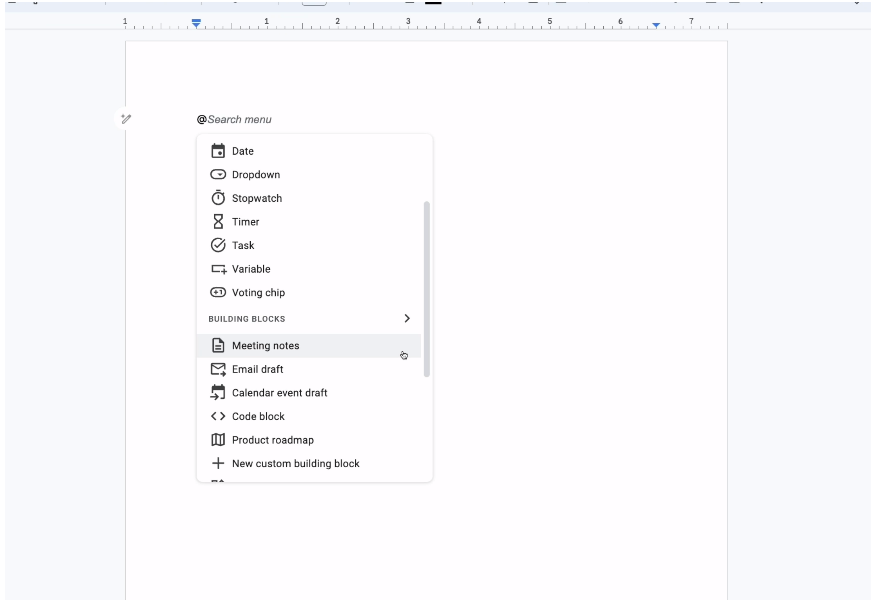Select the Task menu entry
This screenshot has height=600, width=871.
309,246
